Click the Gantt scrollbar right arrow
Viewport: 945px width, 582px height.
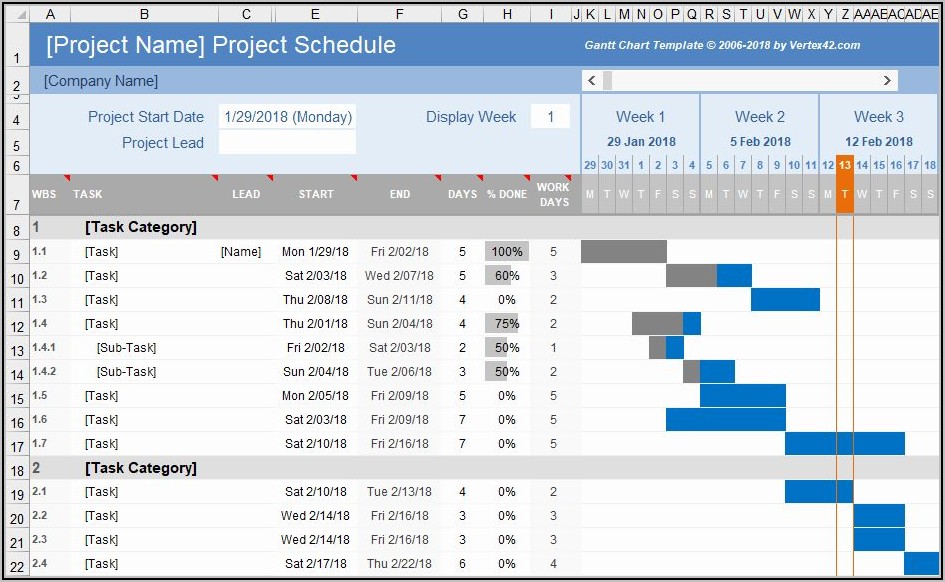[x=887, y=81]
